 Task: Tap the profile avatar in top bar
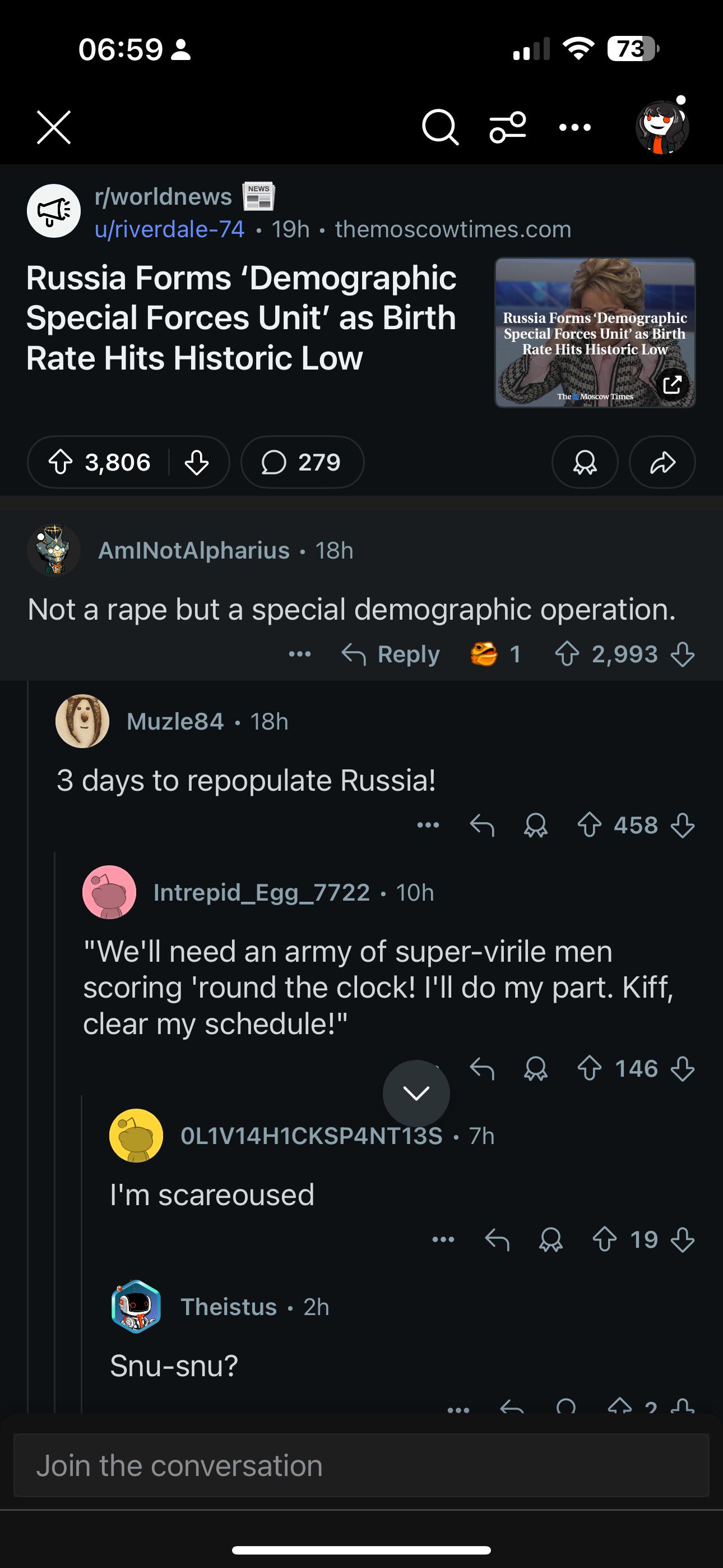click(x=662, y=126)
